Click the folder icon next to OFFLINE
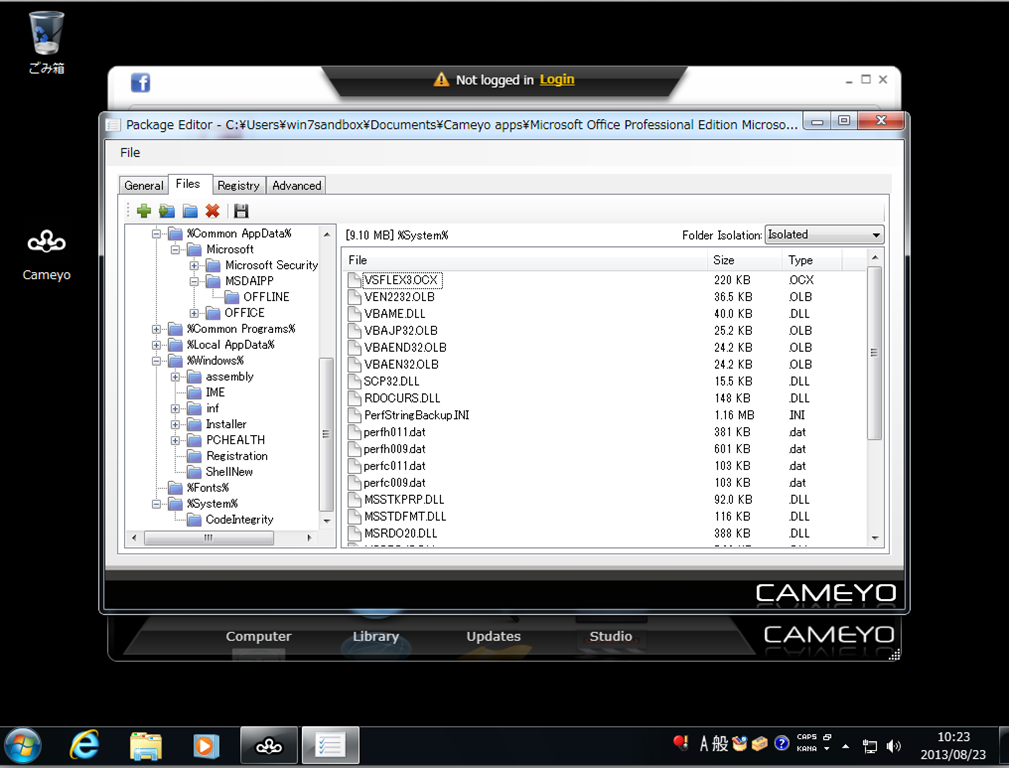Viewport: 1009px width, 768px height. 232,297
